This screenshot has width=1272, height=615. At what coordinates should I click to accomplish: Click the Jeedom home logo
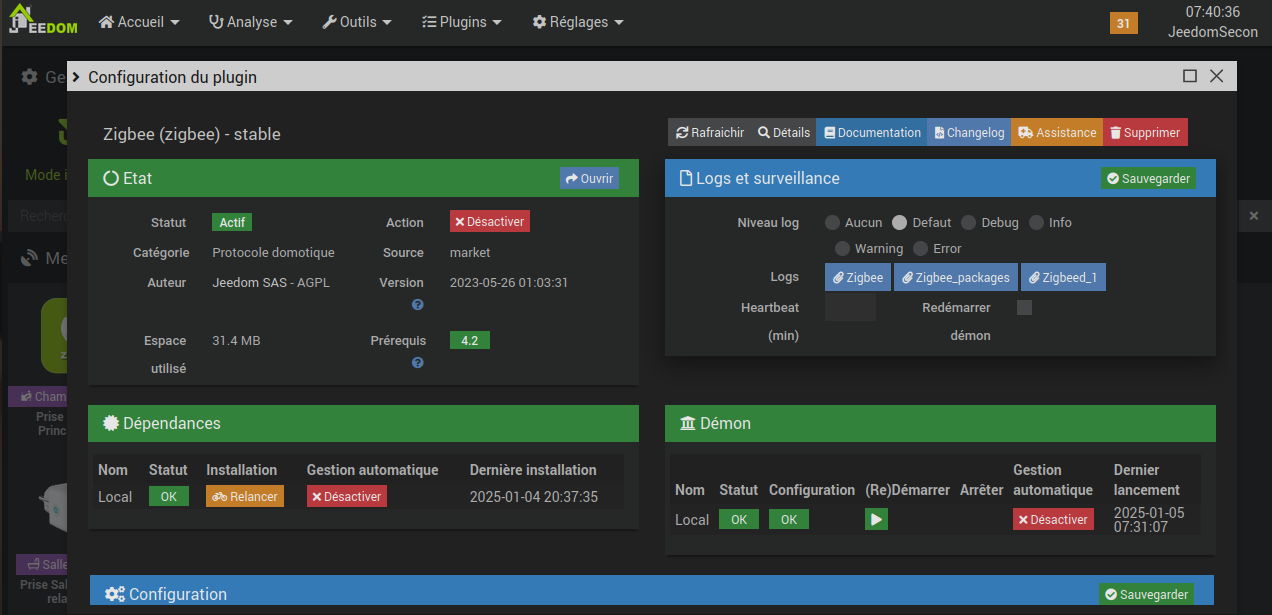pos(43,21)
